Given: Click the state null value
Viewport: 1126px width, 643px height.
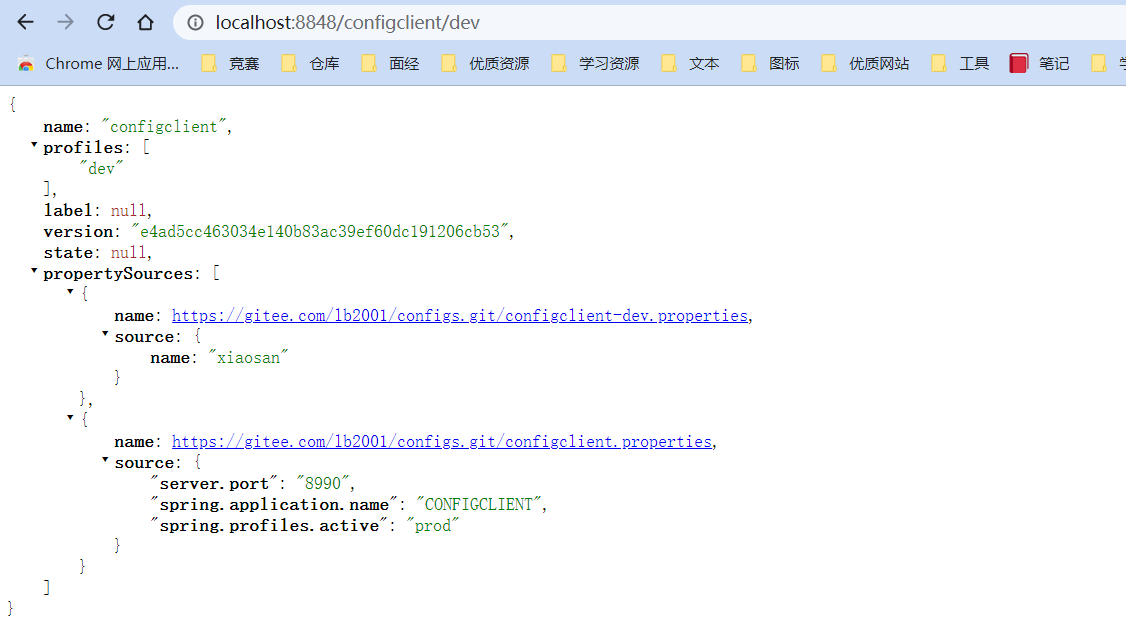Looking at the screenshot, I should pyautogui.click(x=129, y=253).
